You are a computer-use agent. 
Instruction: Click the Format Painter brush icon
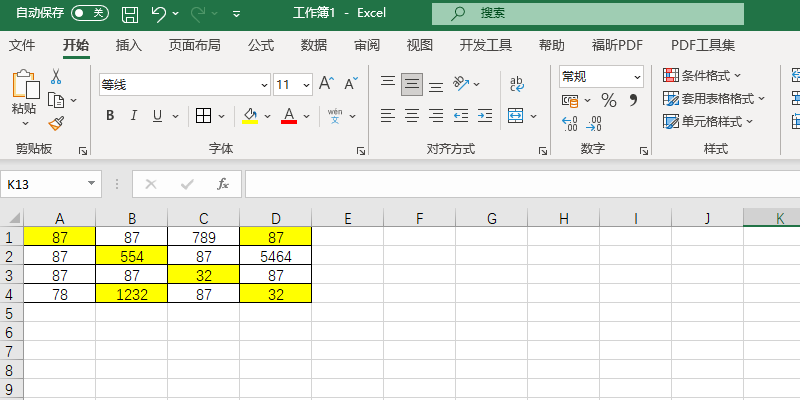(56, 123)
